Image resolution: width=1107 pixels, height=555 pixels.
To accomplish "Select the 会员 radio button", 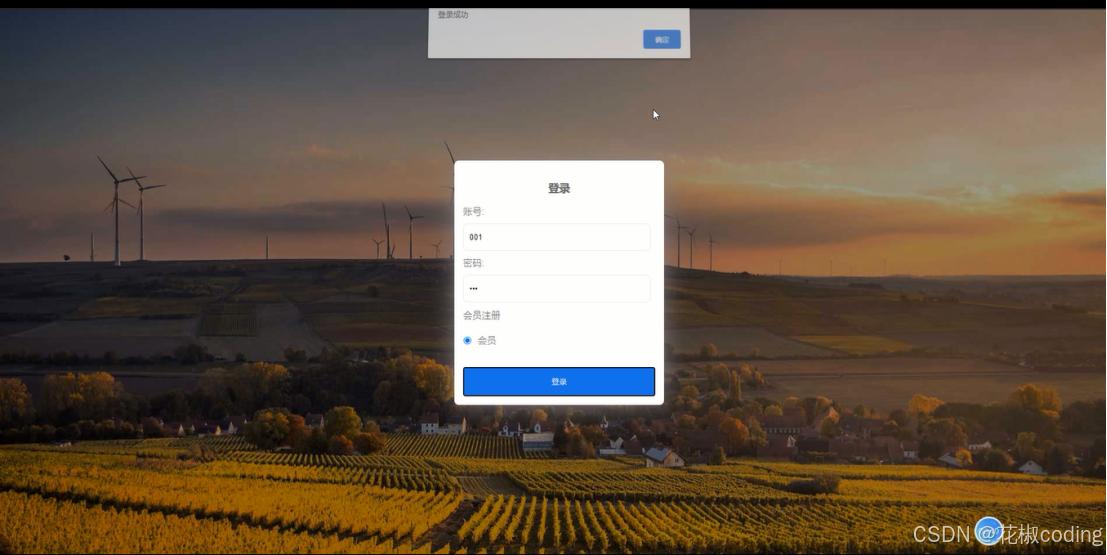I will point(467,340).
